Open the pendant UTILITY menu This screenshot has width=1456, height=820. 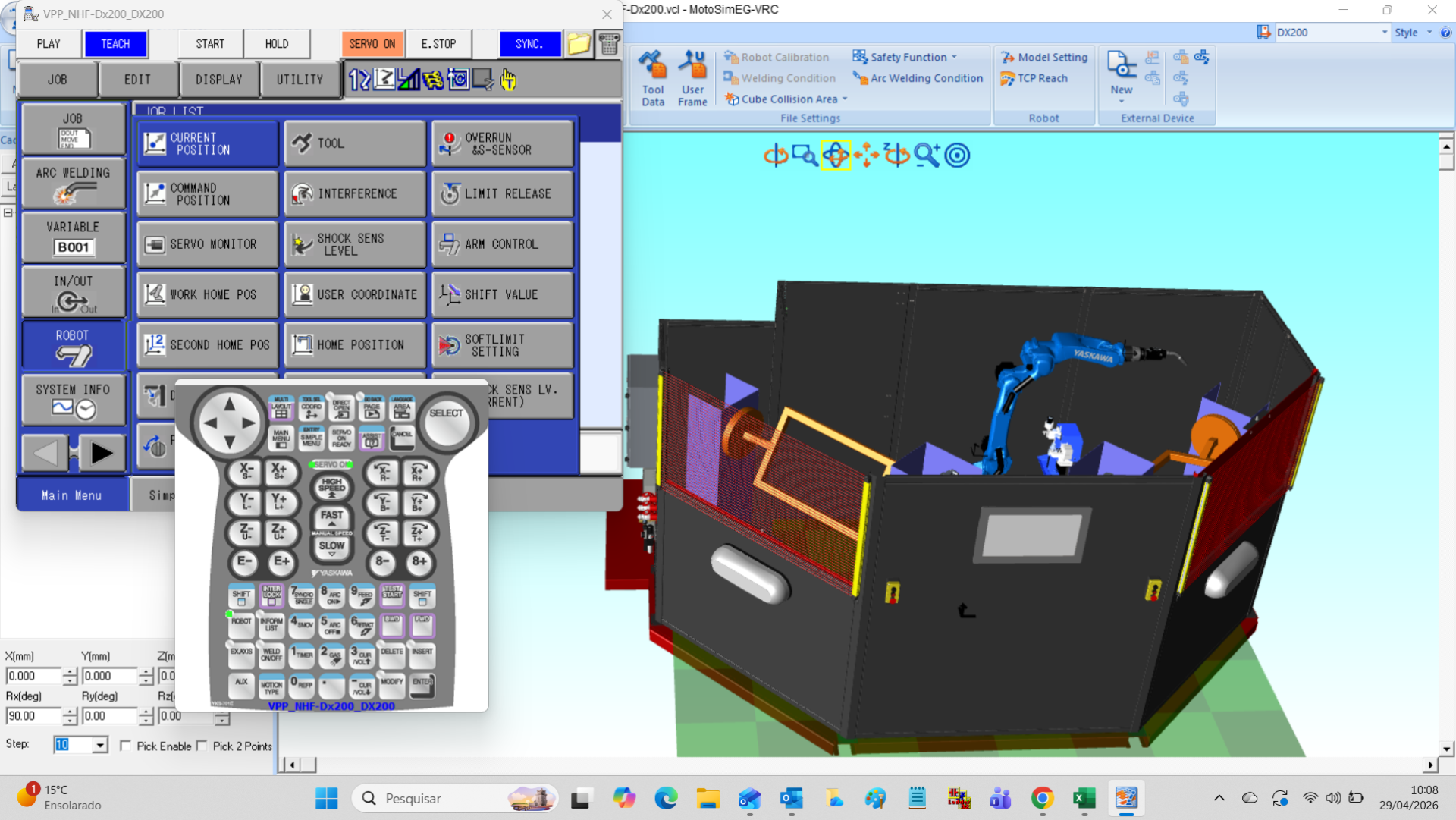[300, 80]
